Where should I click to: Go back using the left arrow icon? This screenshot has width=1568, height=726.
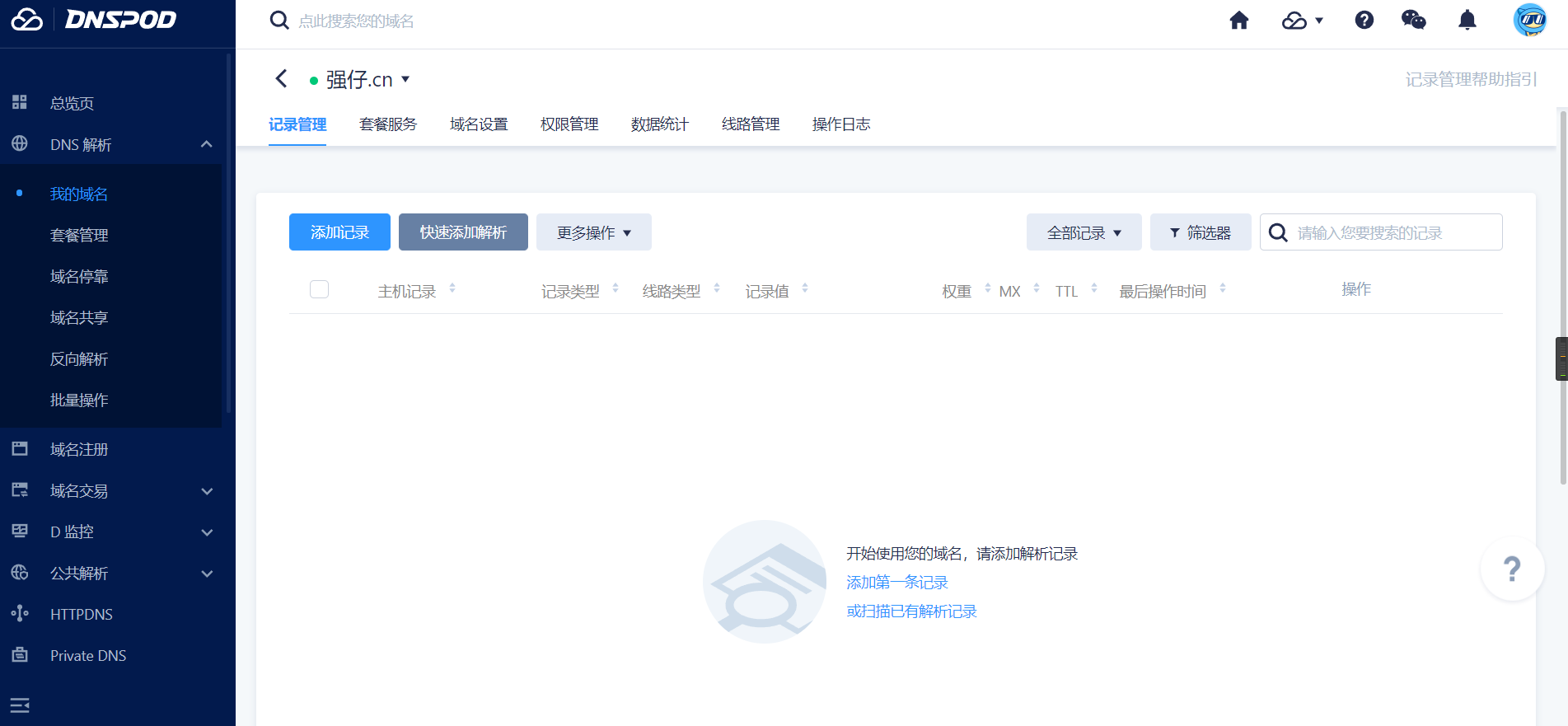282,79
